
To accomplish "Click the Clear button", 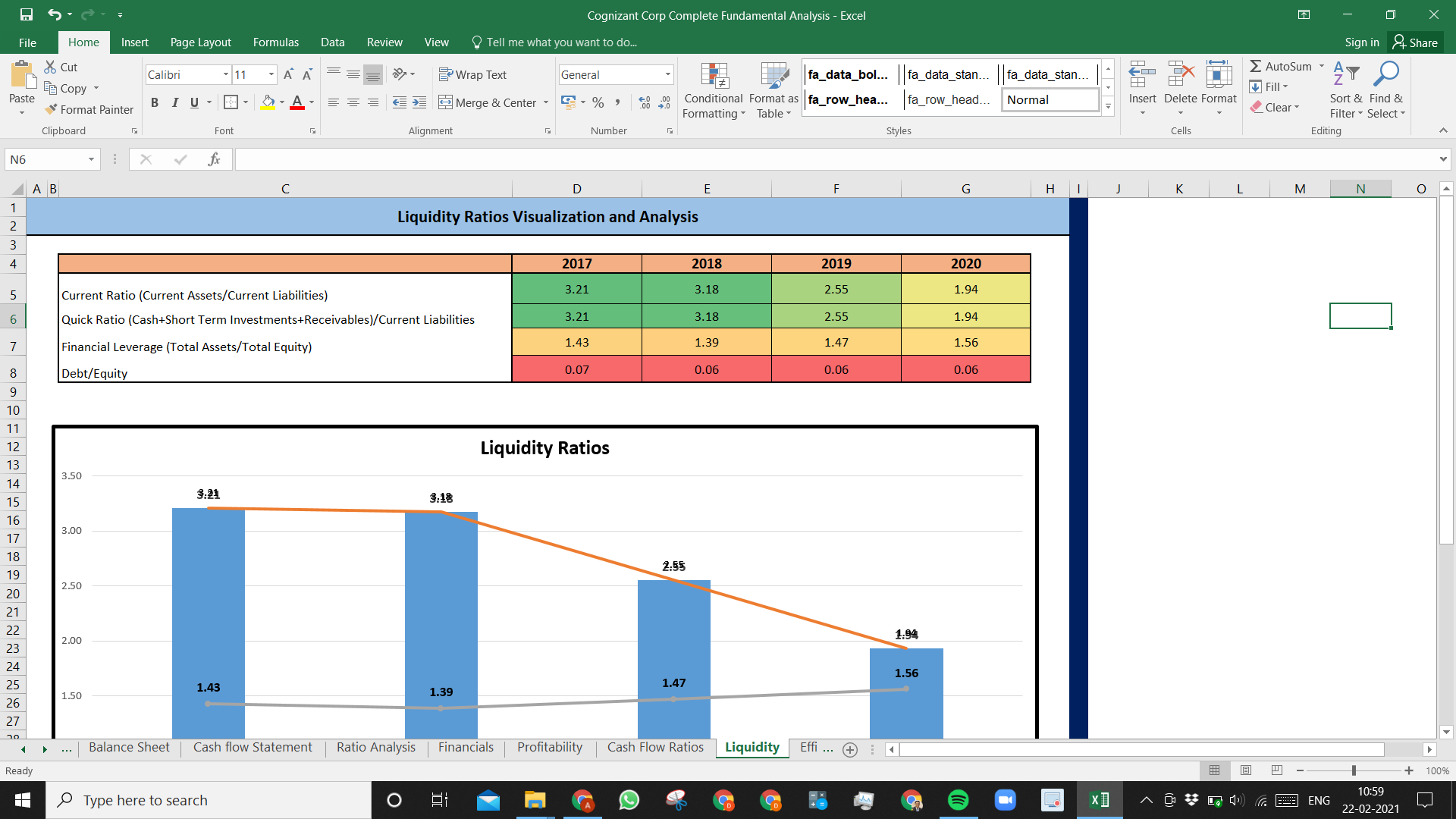I will click(x=1276, y=108).
